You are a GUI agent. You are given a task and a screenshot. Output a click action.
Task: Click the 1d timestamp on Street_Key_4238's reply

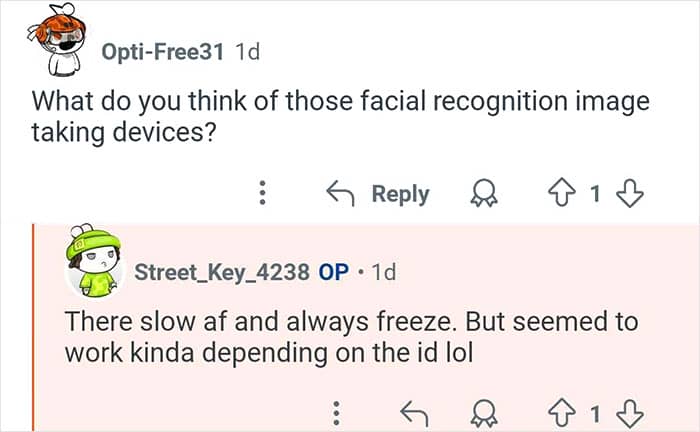point(383,272)
